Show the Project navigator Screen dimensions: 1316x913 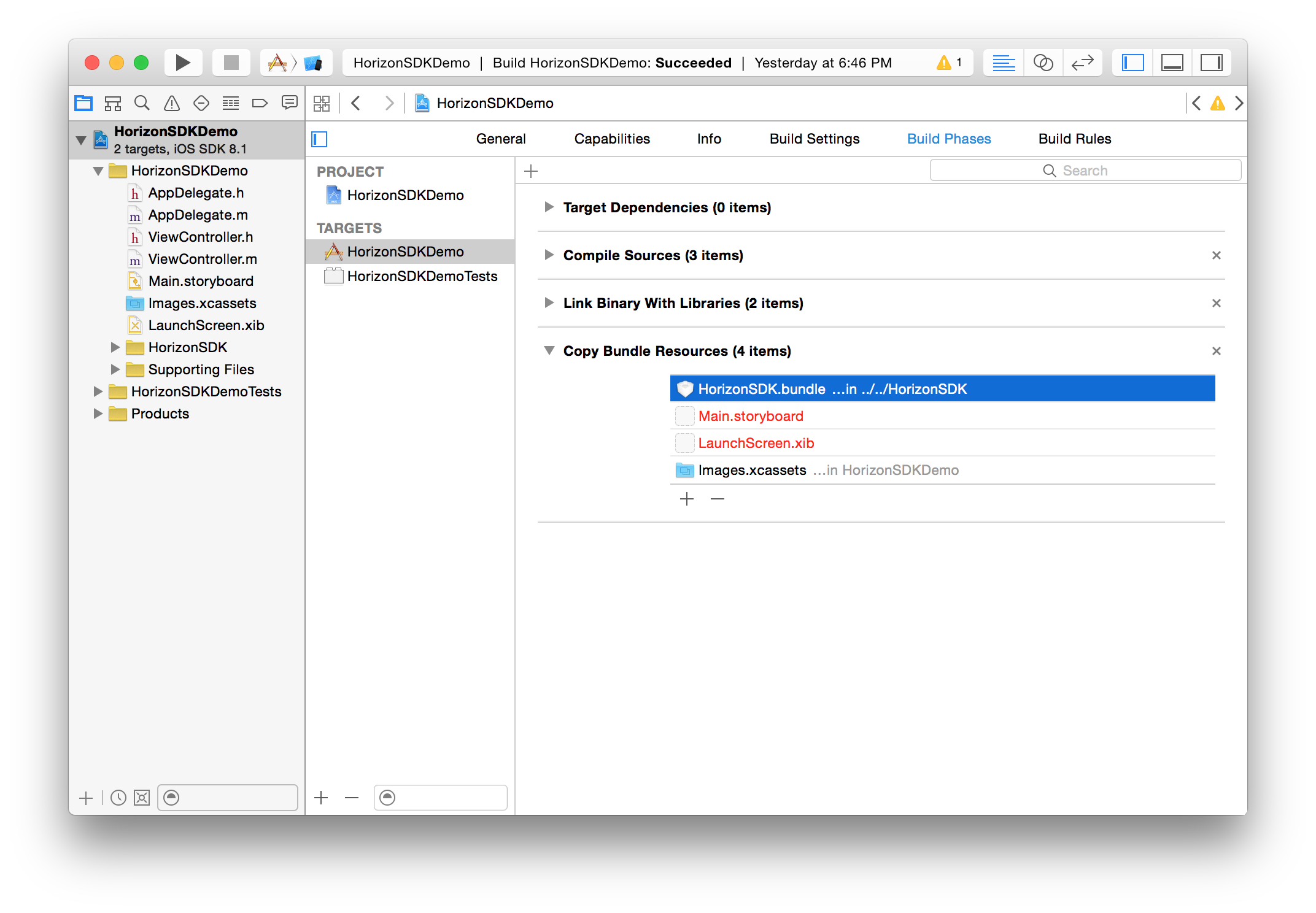point(83,103)
